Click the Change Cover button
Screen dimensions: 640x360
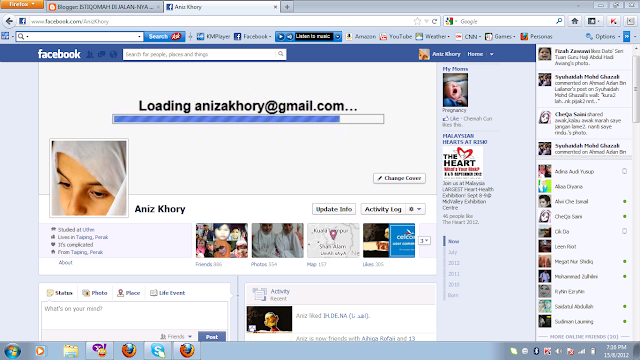(399, 178)
